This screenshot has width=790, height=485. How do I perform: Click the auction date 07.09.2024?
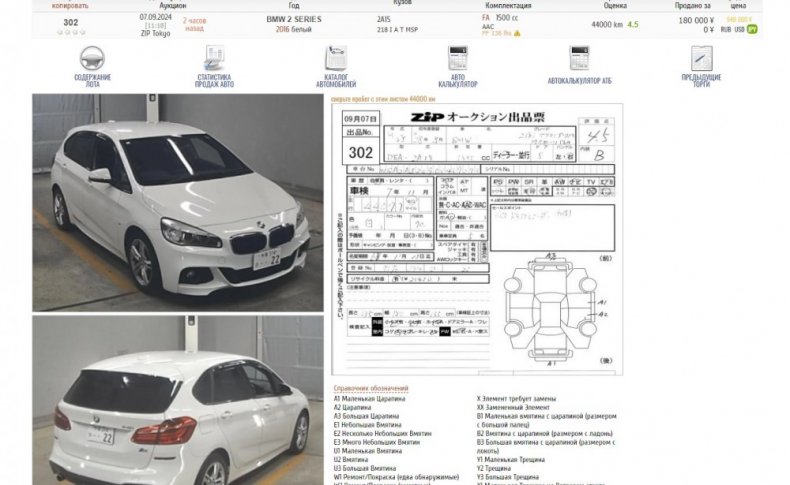coord(156,17)
